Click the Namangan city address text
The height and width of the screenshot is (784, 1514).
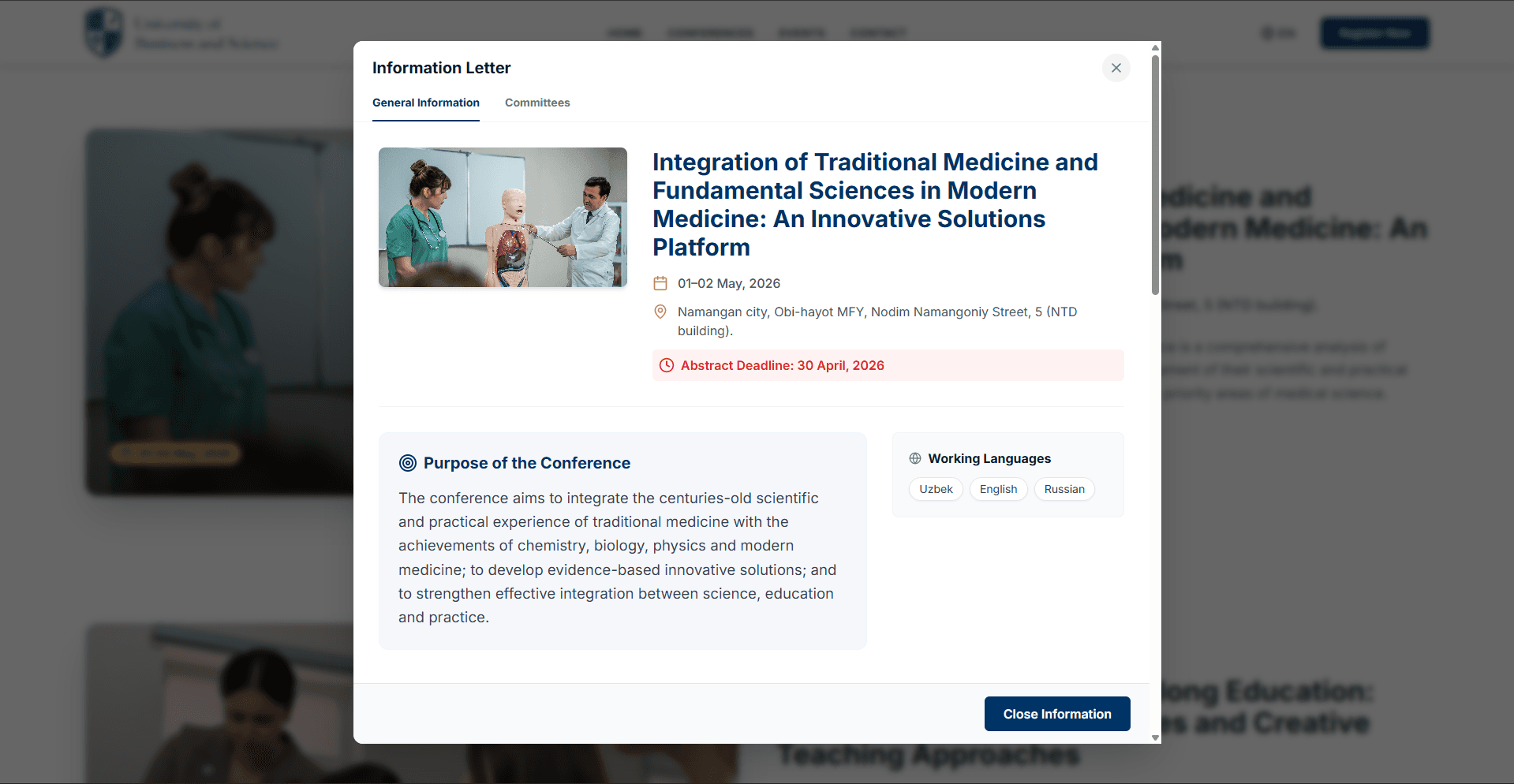[x=877, y=321]
